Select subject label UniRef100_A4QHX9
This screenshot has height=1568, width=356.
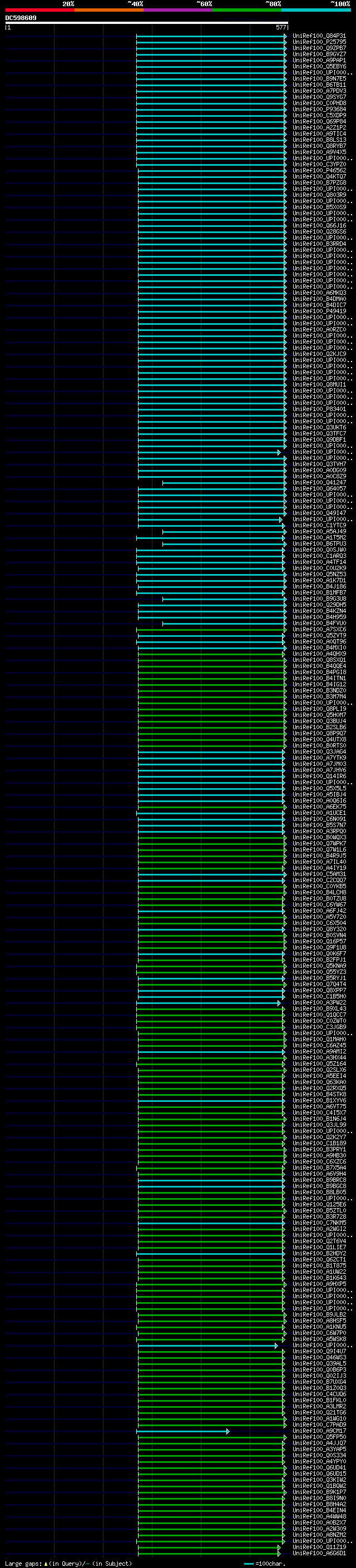[319, 654]
